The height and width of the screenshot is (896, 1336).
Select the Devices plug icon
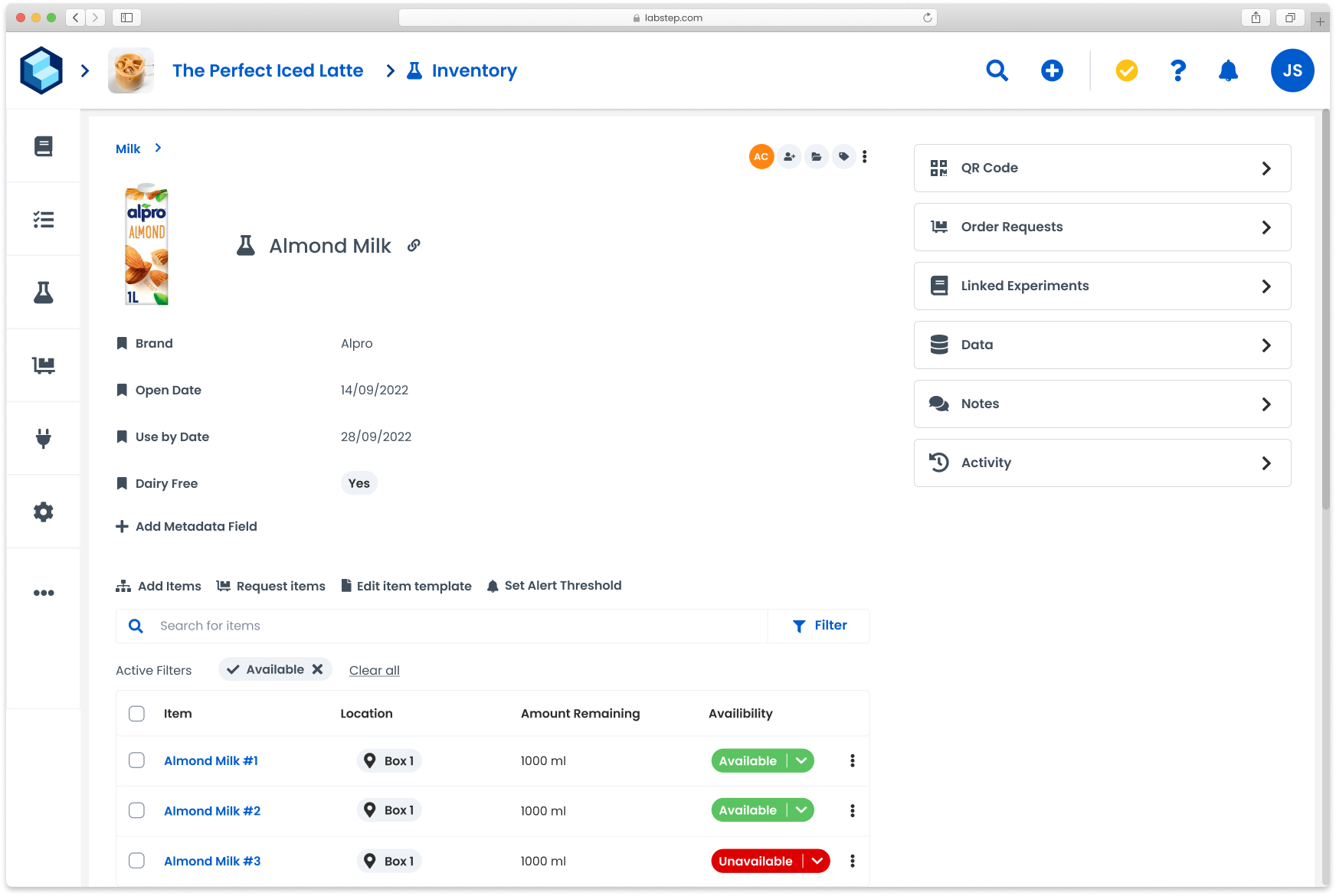click(x=44, y=438)
